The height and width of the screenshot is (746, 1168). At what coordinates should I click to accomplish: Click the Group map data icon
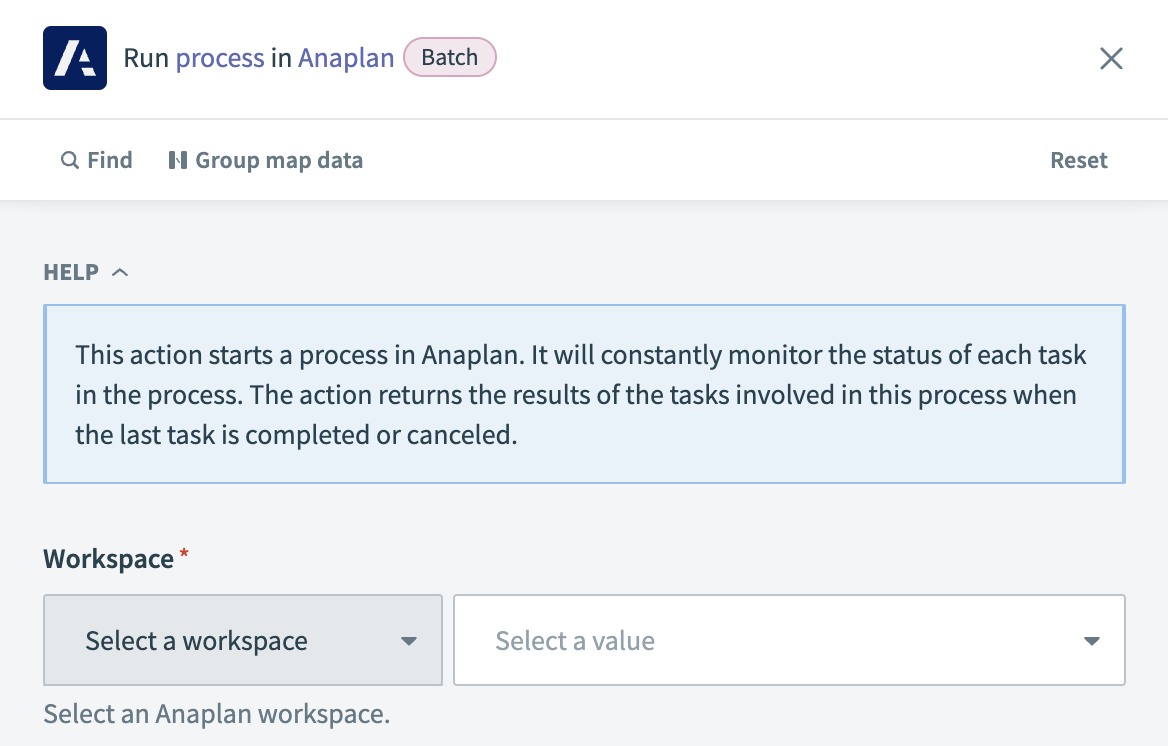tap(179, 160)
